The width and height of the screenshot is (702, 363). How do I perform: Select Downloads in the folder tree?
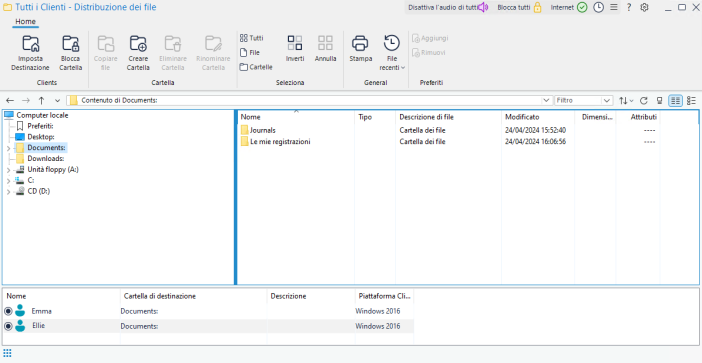click(46, 158)
